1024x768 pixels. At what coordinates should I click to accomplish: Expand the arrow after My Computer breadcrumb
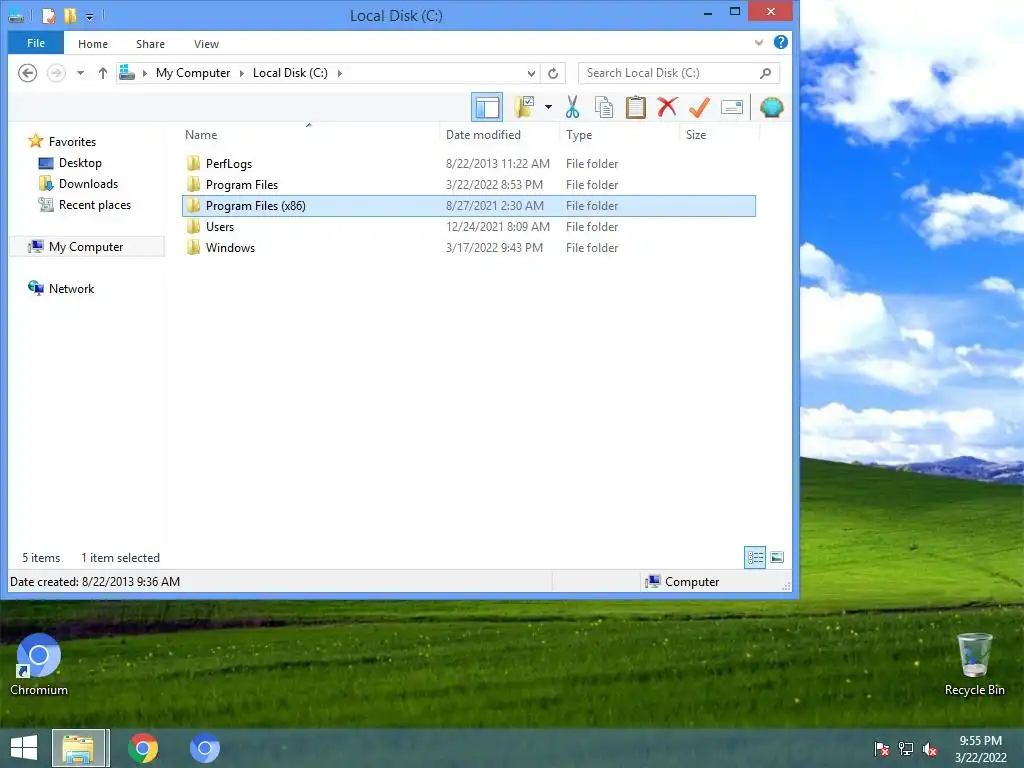242,73
